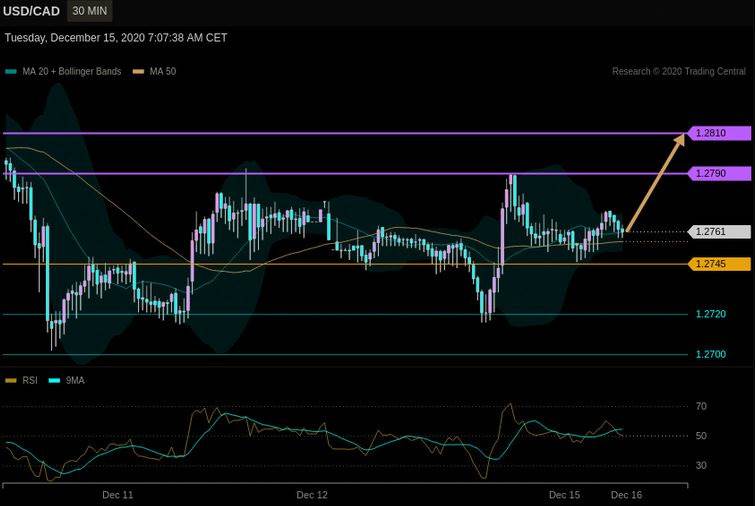This screenshot has height=506, width=755.
Task: Click the 'RSI' legend label
Action: click(30, 380)
